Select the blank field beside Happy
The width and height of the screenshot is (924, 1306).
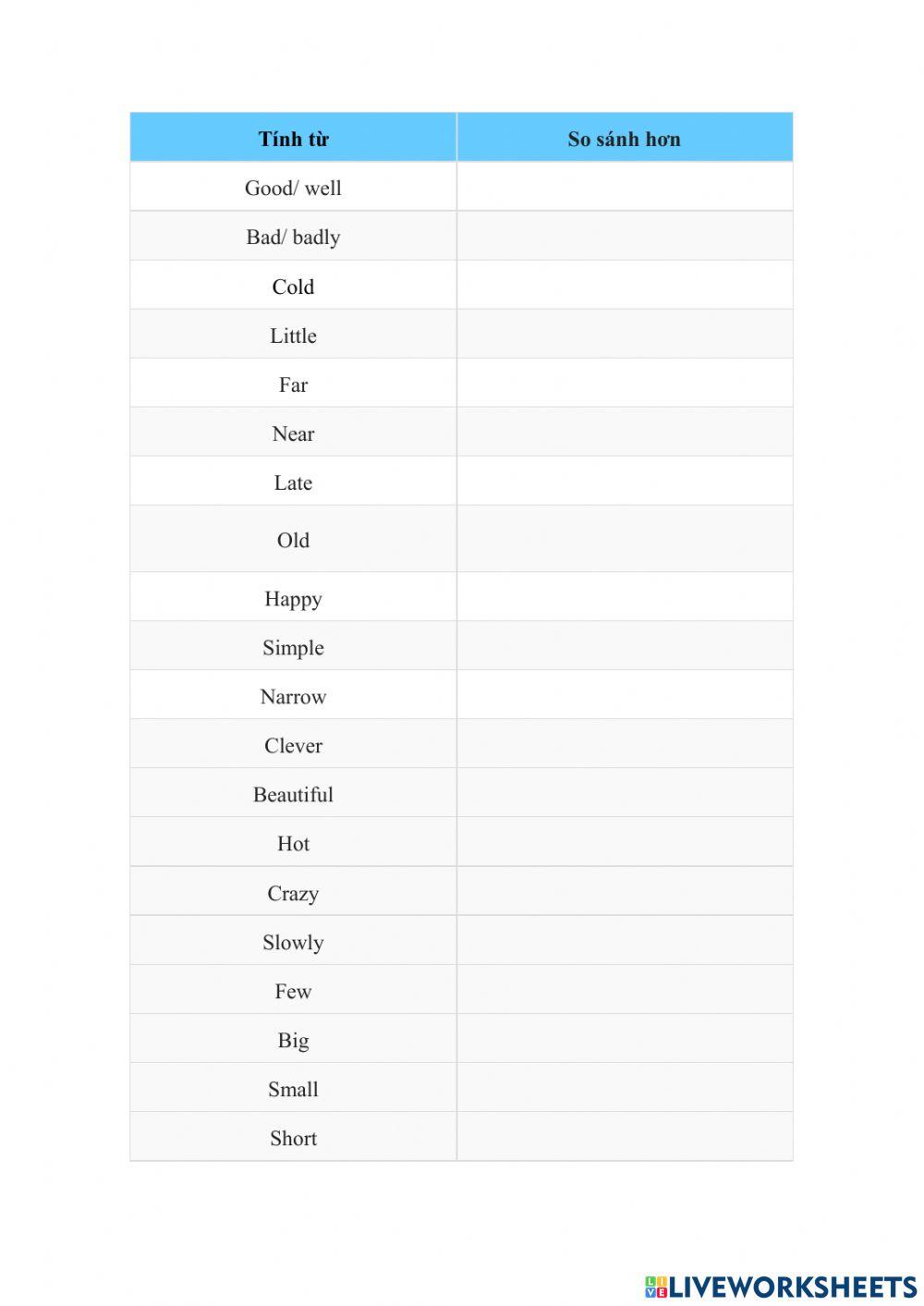click(625, 597)
